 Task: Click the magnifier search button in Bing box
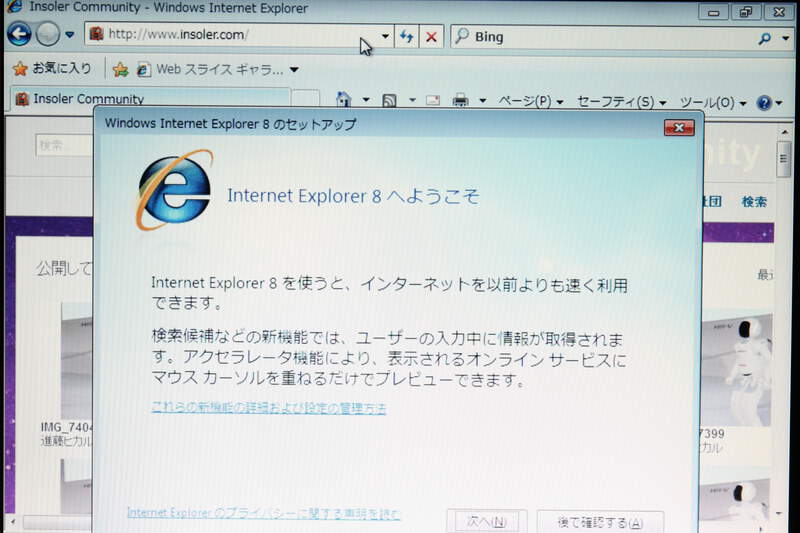pyautogui.click(x=764, y=39)
